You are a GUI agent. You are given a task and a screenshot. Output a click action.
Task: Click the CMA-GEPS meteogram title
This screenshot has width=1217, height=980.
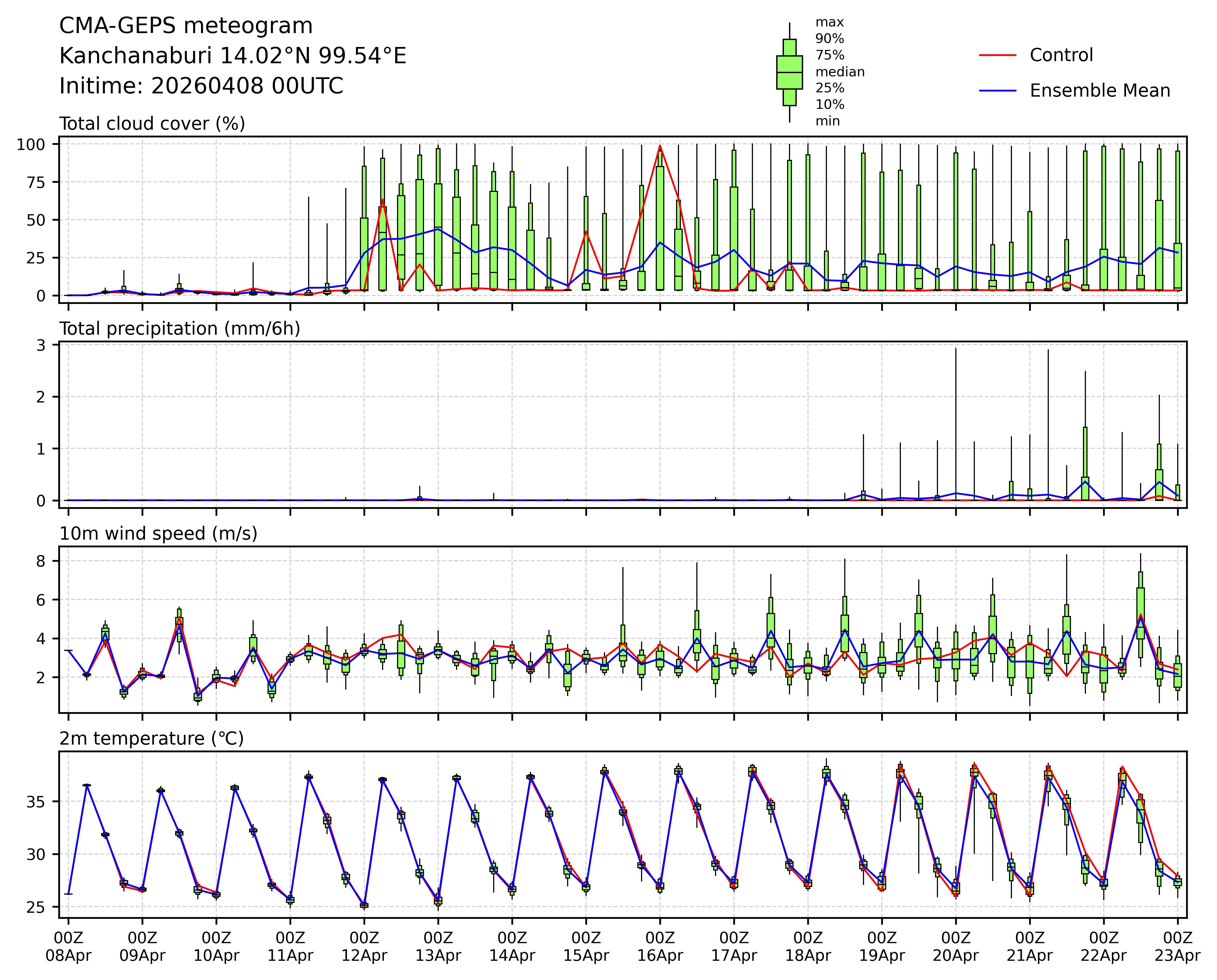coord(186,26)
